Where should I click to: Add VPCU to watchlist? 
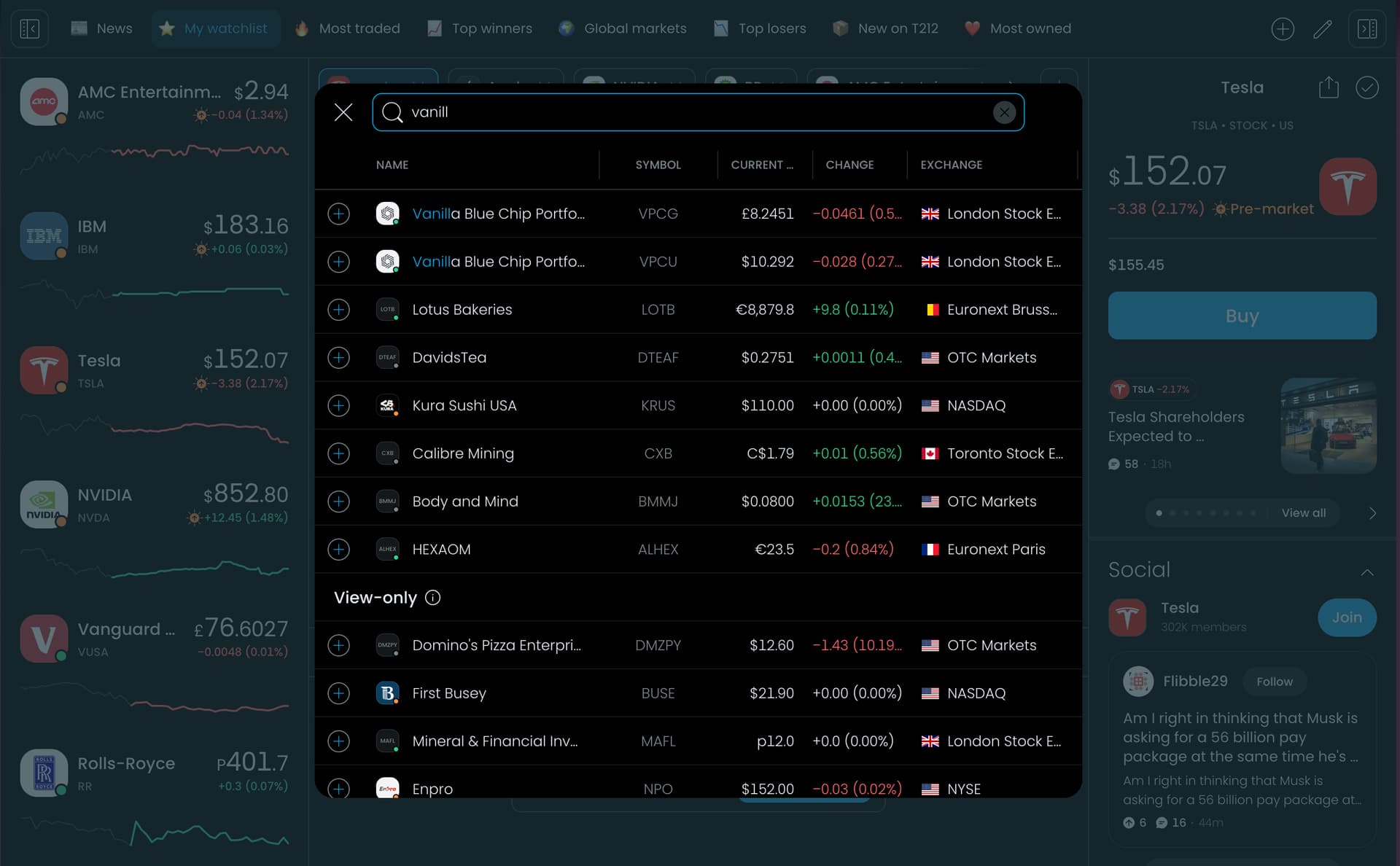click(338, 262)
